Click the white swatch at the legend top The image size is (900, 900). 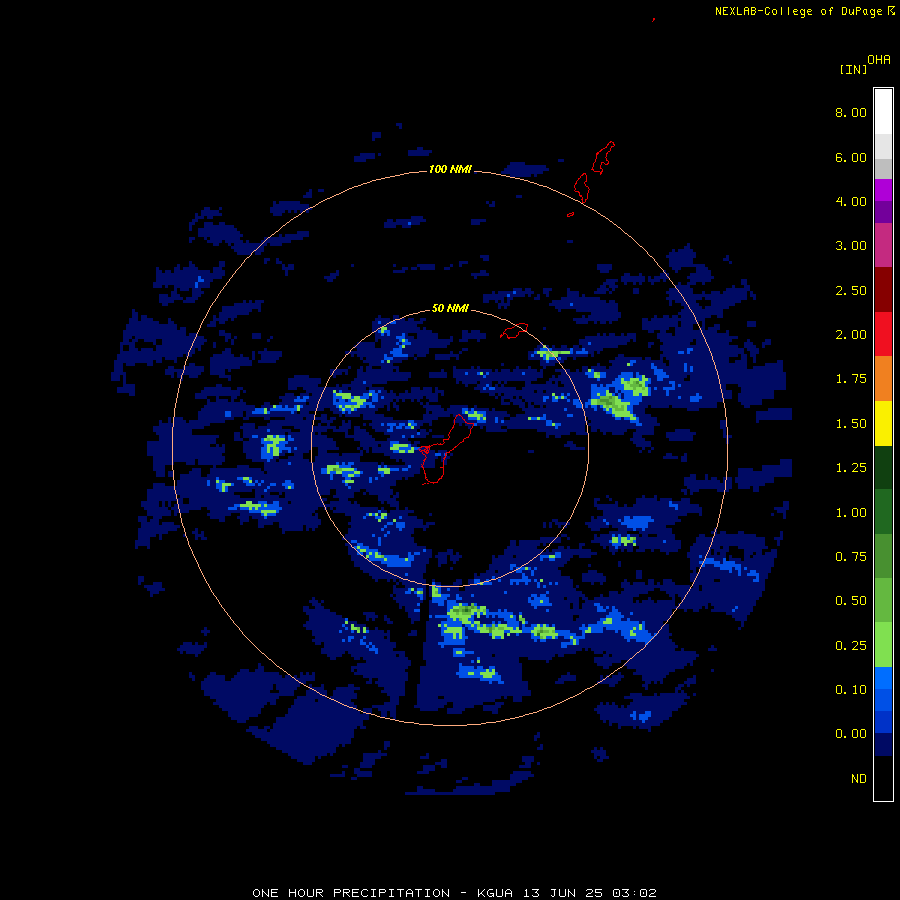(x=883, y=112)
